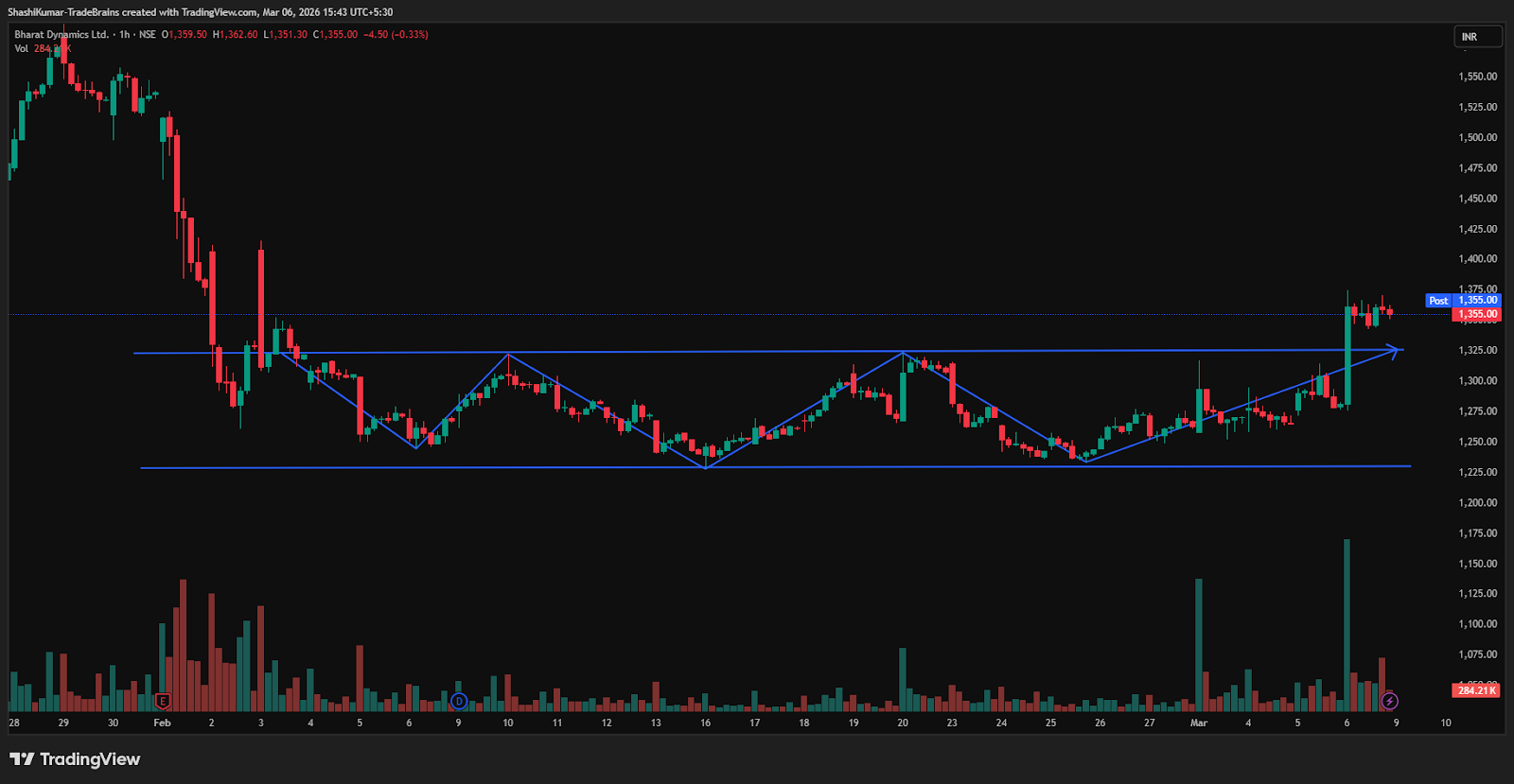The height and width of the screenshot is (784, 1514).
Task: Click the purple lightning bolt event icon
Action: point(1389,701)
